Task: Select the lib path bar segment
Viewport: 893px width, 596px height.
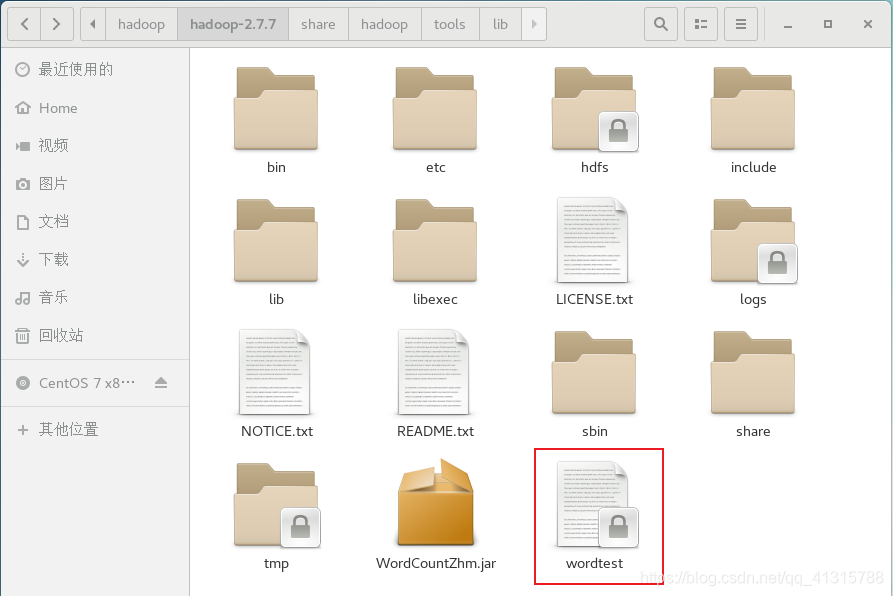Action: [x=500, y=24]
